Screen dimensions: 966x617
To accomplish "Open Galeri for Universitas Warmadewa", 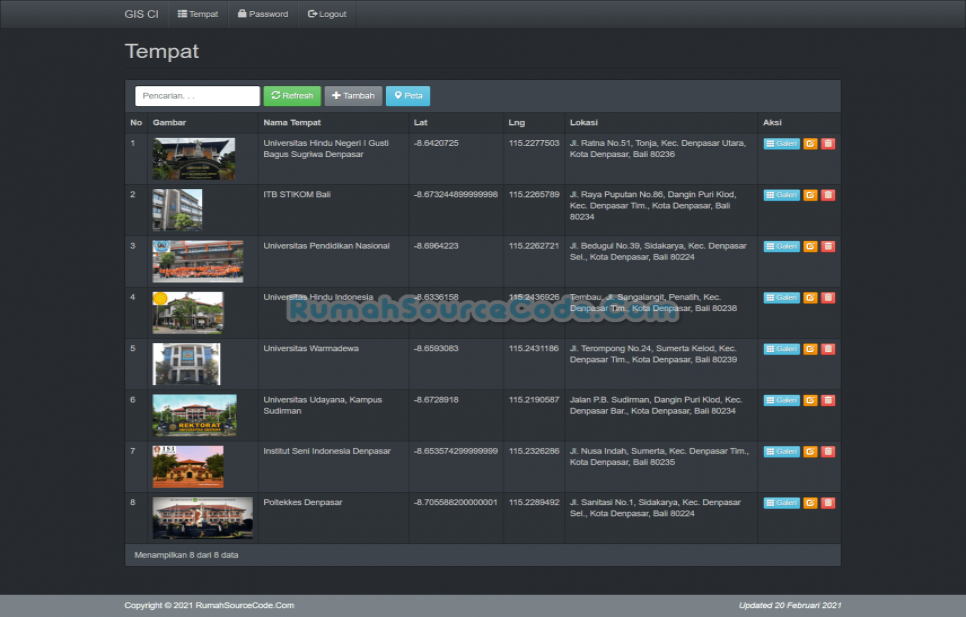I will pyautogui.click(x=782, y=349).
